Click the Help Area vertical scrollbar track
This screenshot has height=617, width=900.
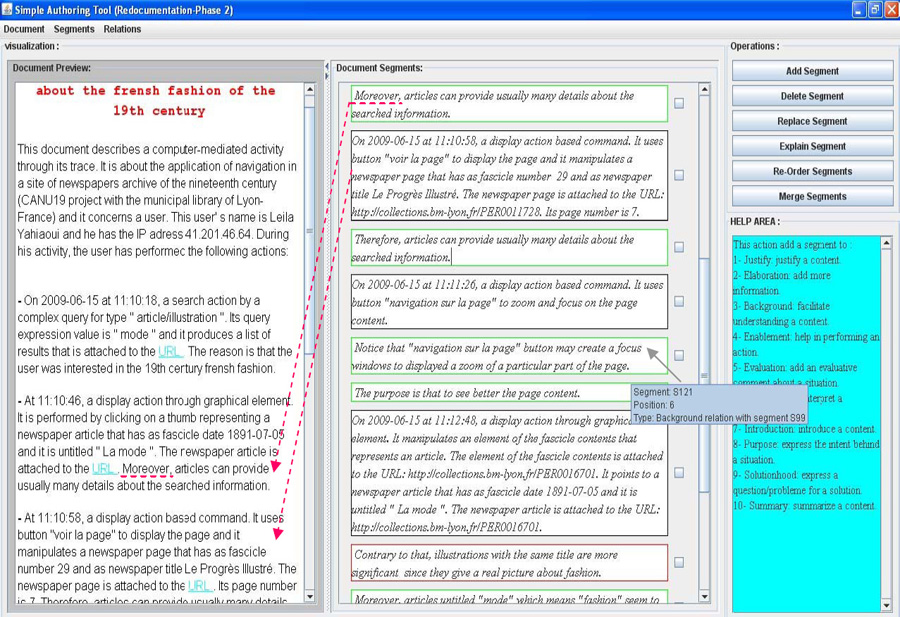pyautogui.click(x=886, y=424)
